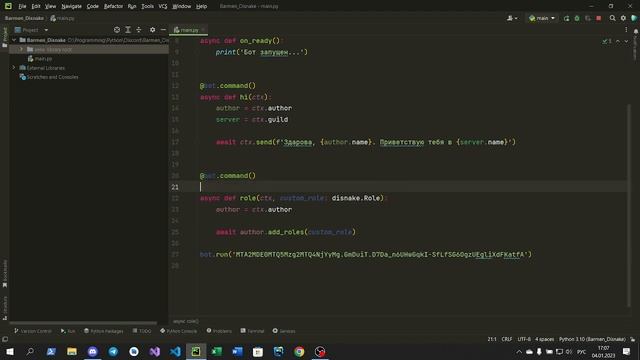Click Barmen_Disnake breadcrumb in navigation bar
This screenshot has height=360, width=640.
click(24, 18)
